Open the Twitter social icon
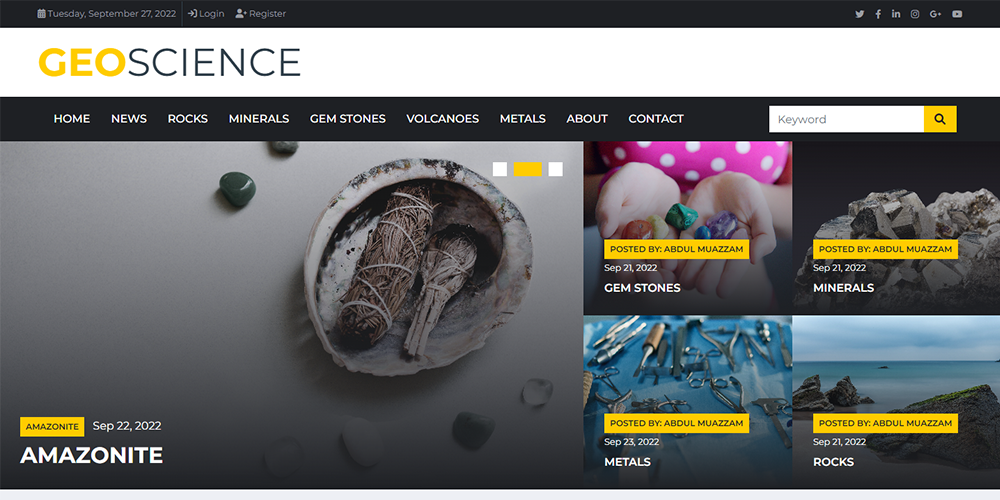The width and height of the screenshot is (1000, 500). 859,14
